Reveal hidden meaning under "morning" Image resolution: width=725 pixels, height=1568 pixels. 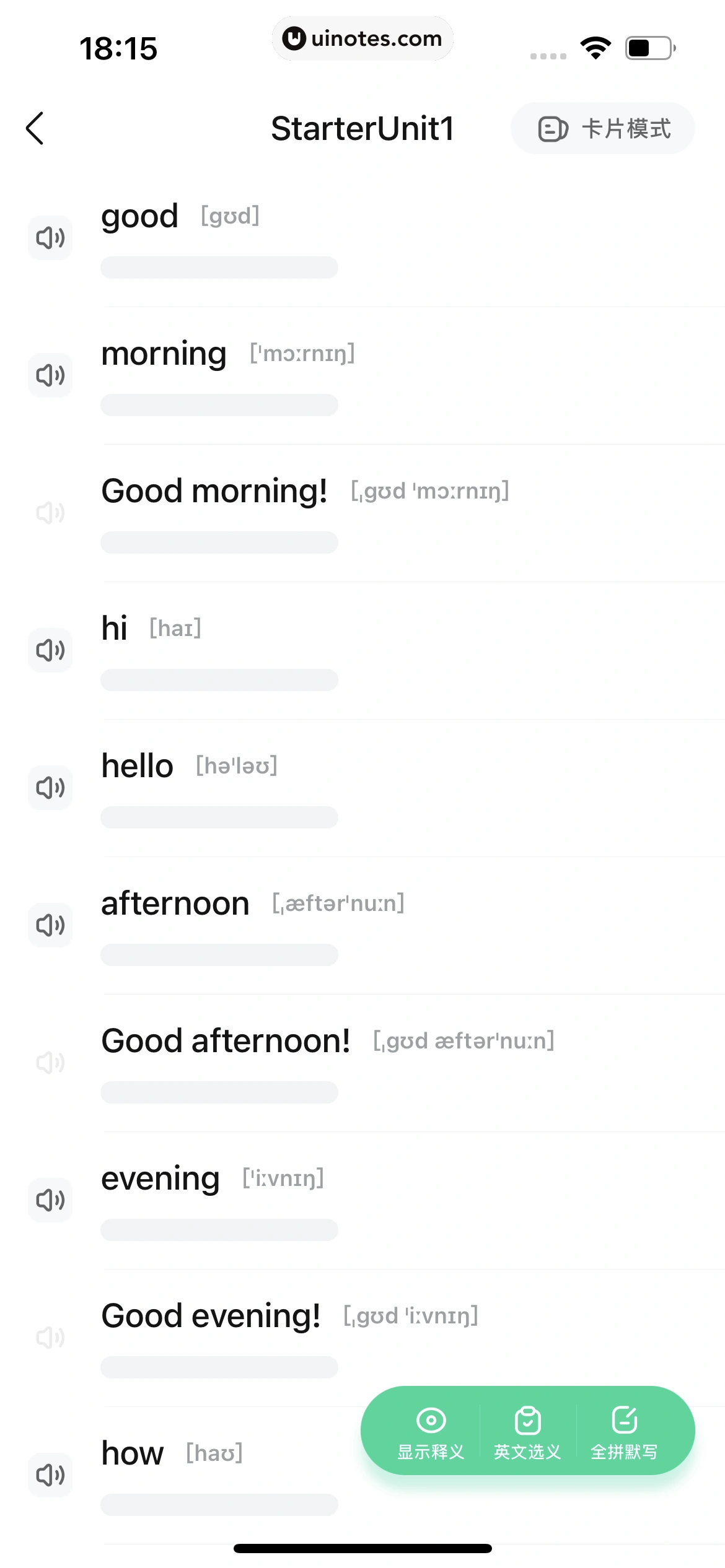tap(219, 405)
